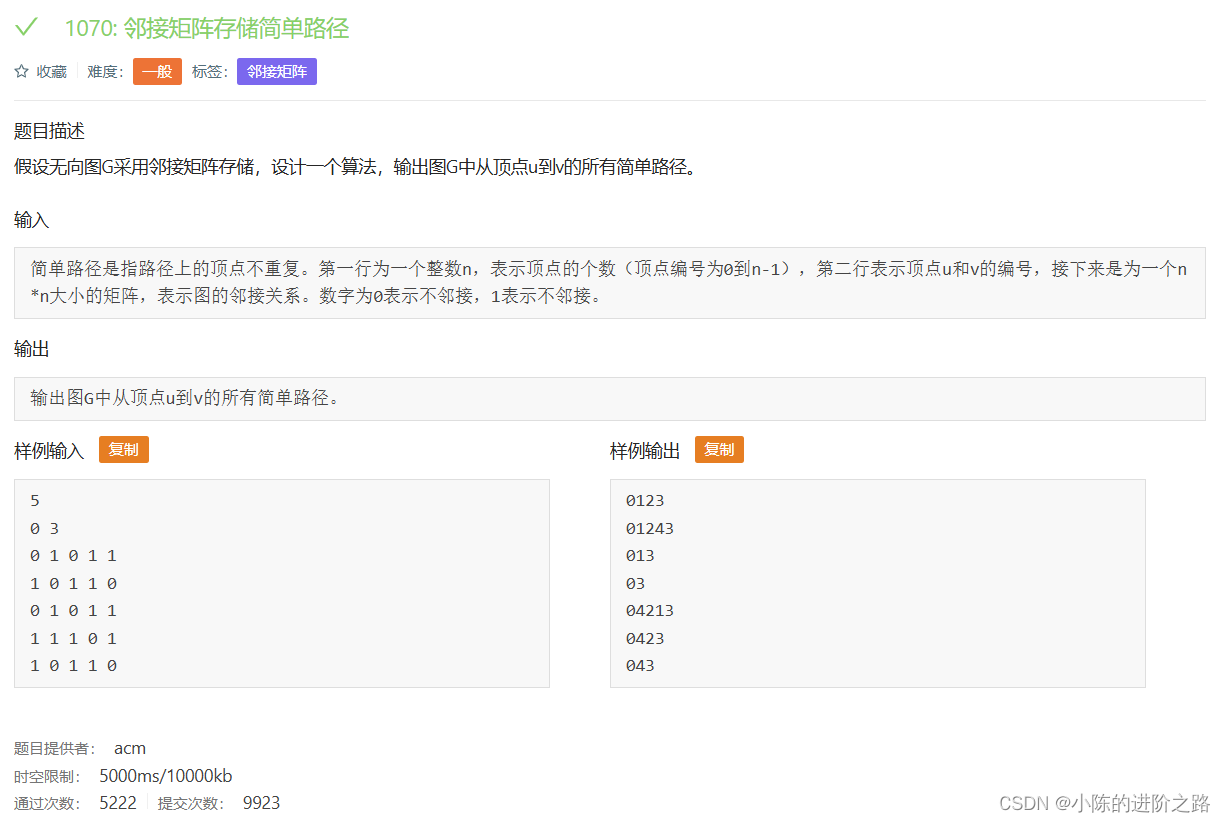Click the 收藏 favorite label

[x=52, y=72]
